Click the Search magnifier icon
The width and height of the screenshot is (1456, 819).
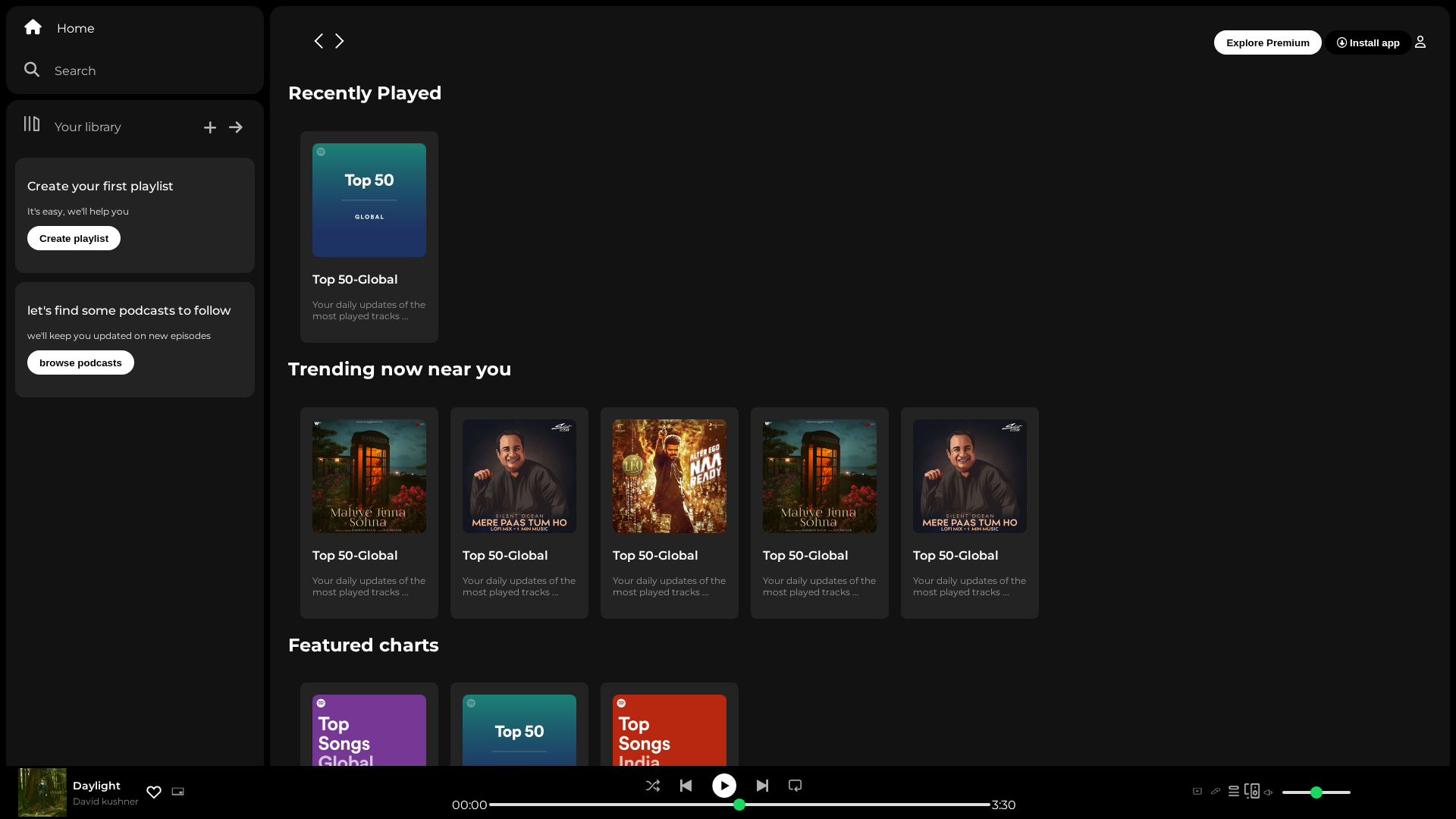tap(32, 70)
